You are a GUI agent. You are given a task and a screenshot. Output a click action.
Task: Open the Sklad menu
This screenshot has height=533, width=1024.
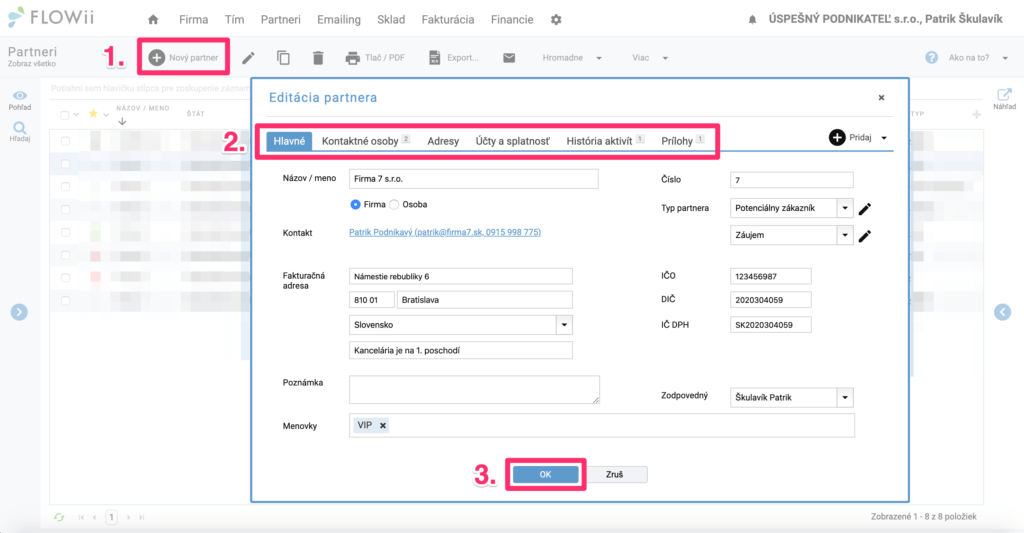[x=391, y=20]
